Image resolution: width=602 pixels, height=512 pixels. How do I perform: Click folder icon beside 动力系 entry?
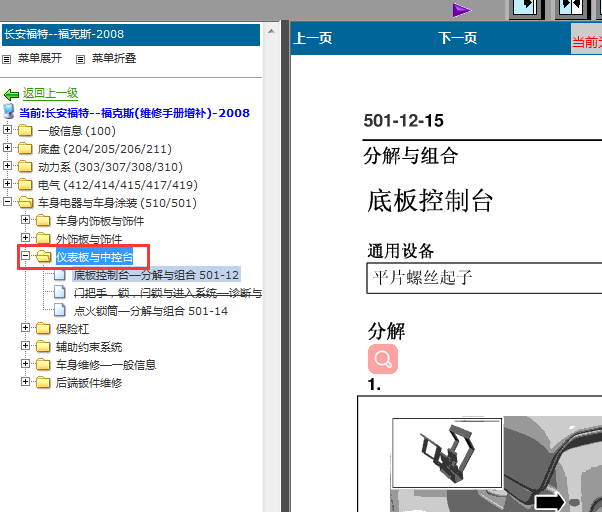25,167
